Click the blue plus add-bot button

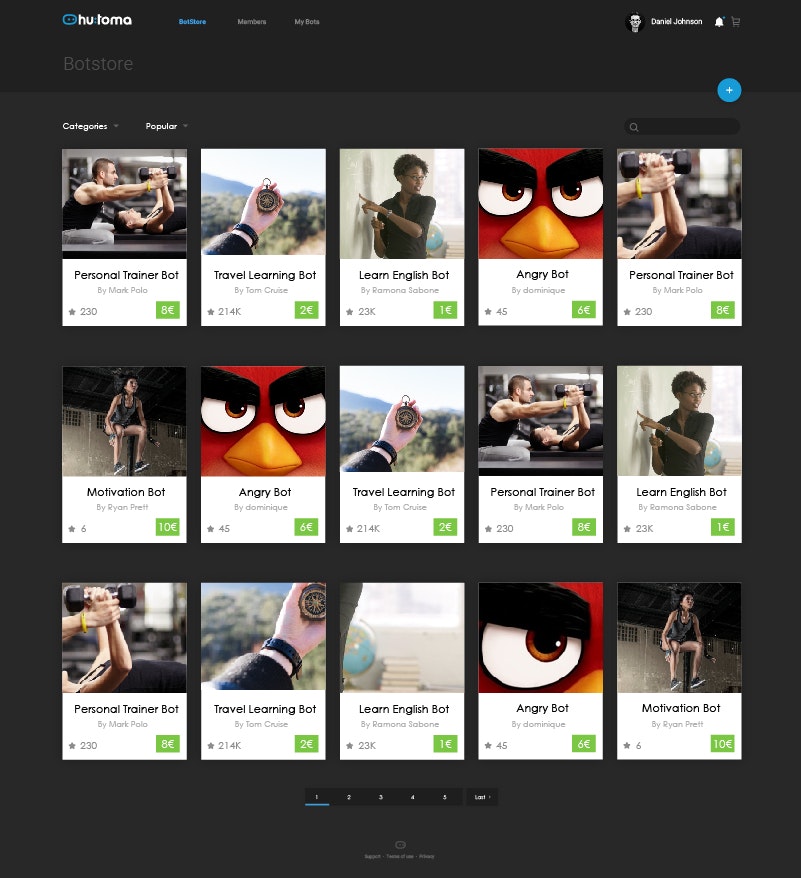pos(729,90)
